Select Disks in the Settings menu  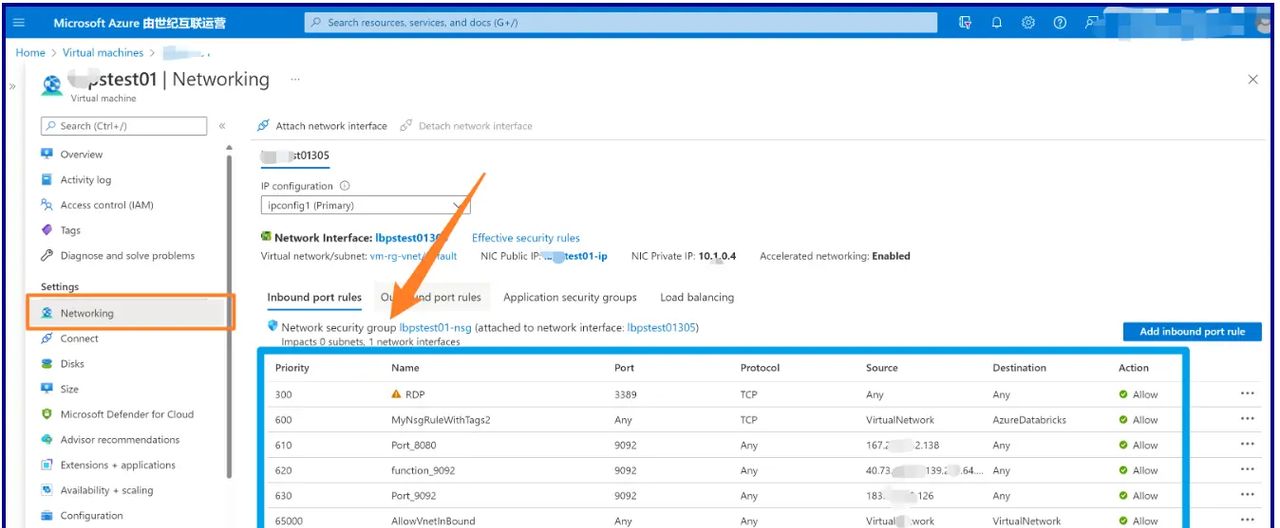click(72, 364)
